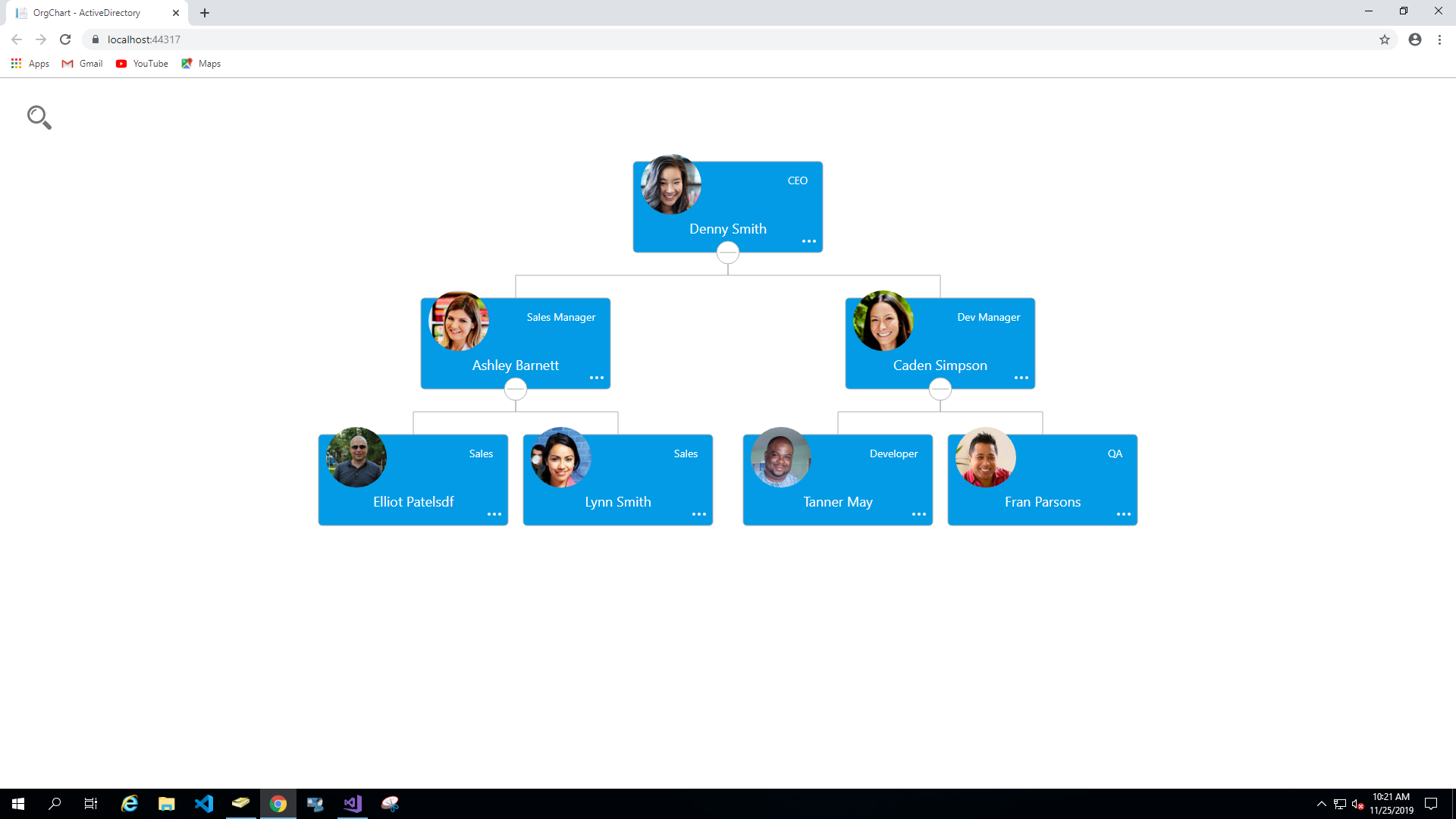This screenshot has height=819, width=1456.
Task: Reload the page
Action: coord(65,39)
